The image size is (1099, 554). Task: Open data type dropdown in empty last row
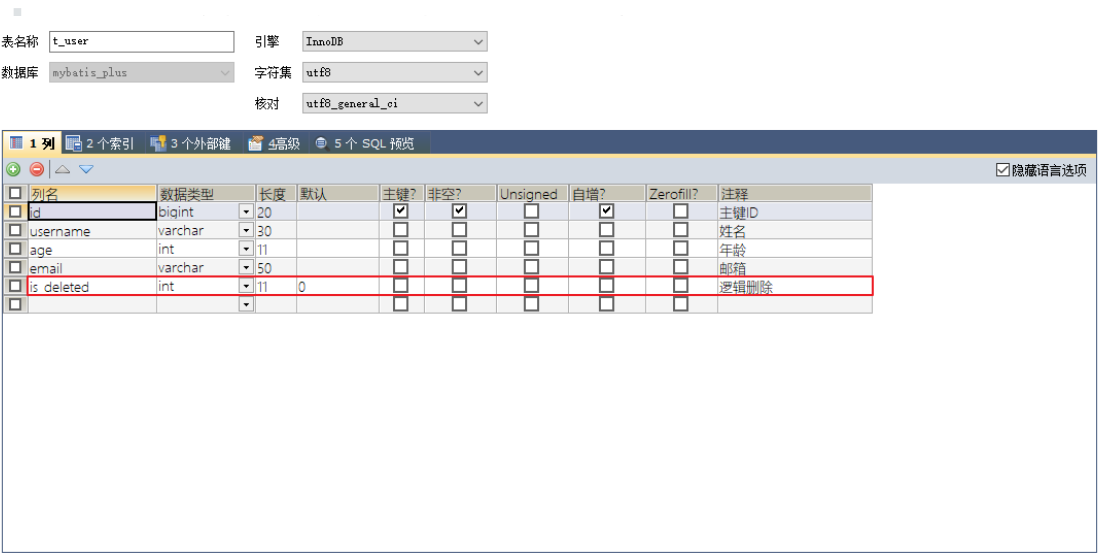click(246, 304)
